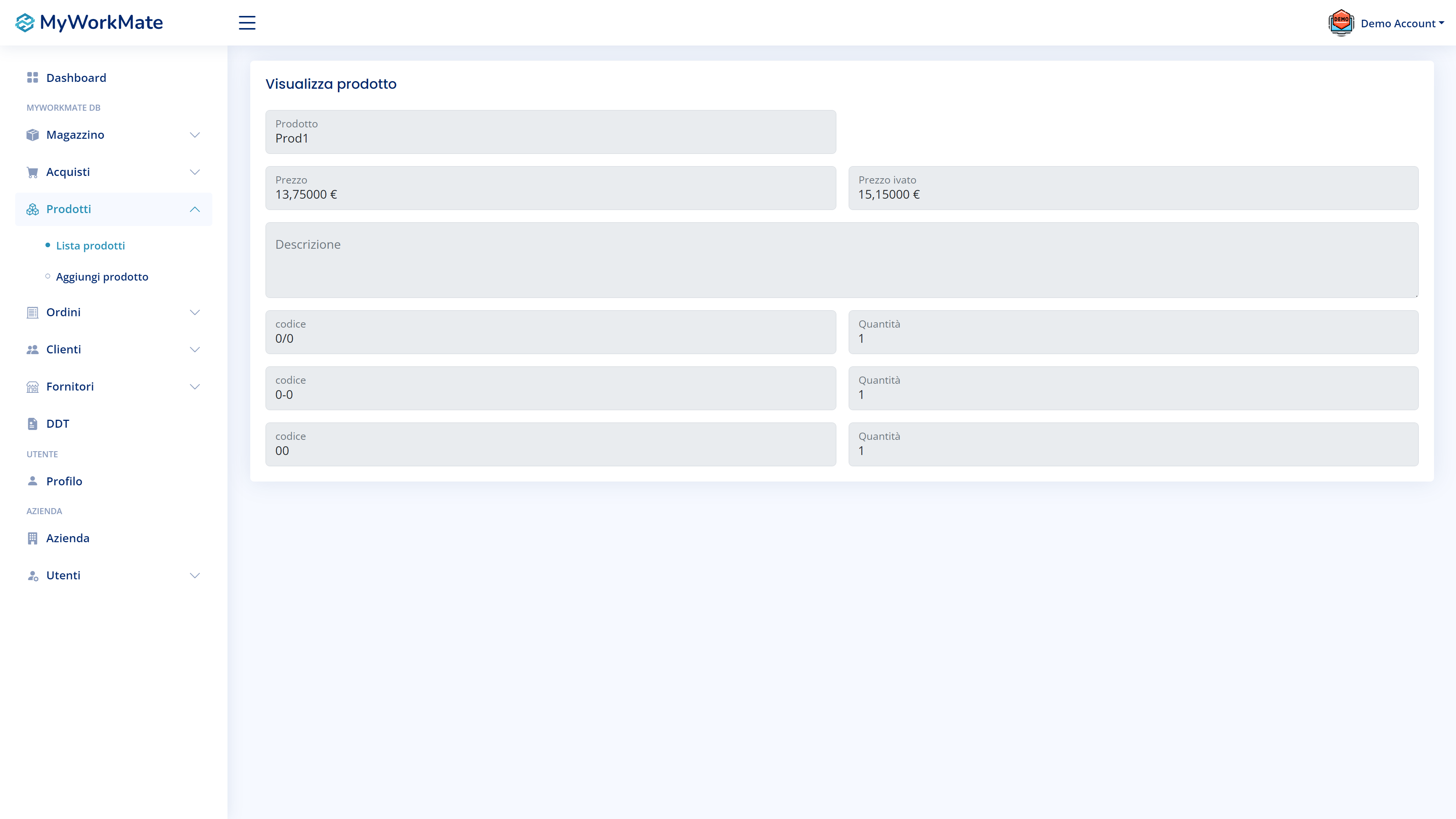Expand the Fornitori chevron
1456x819 pixels.
pyautogui.click(x=195, y=387)
